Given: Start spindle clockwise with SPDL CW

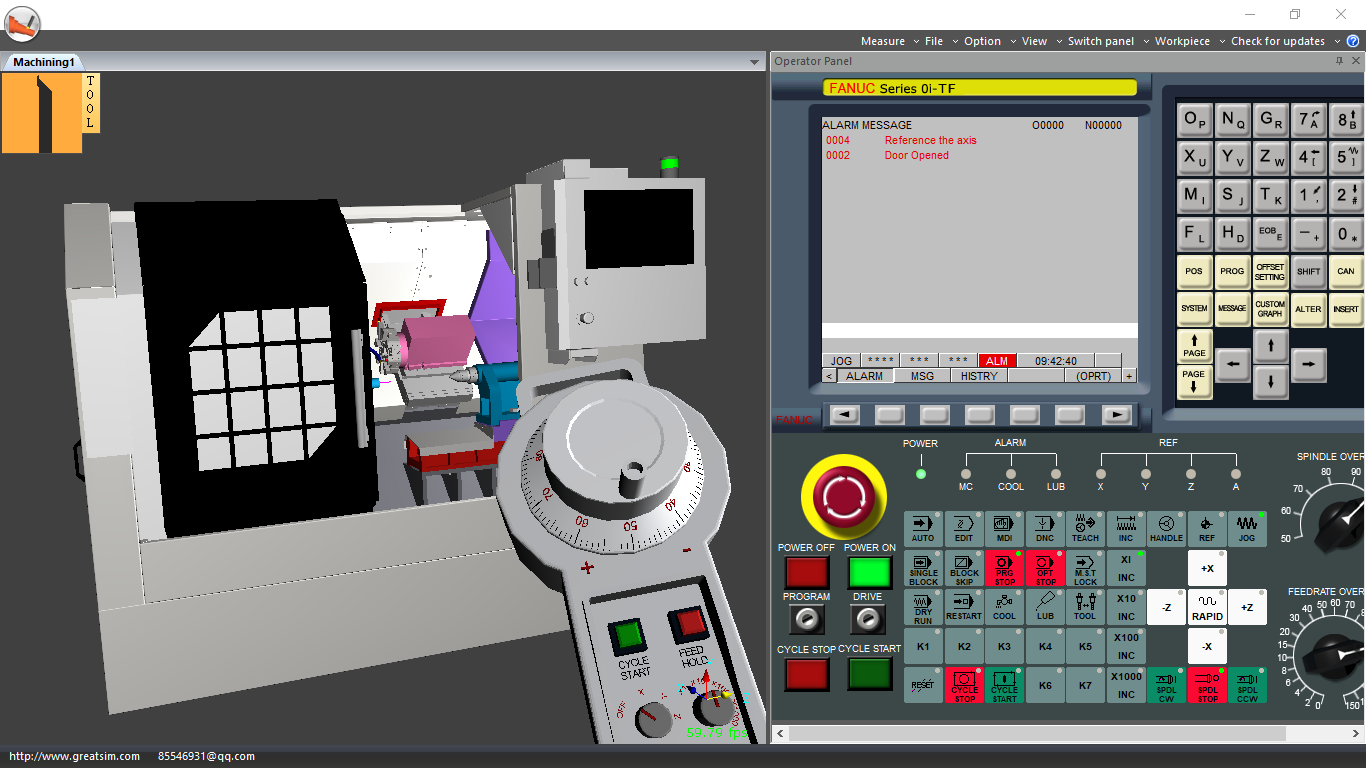Looking at the screenshot, I should point(1166,686).
